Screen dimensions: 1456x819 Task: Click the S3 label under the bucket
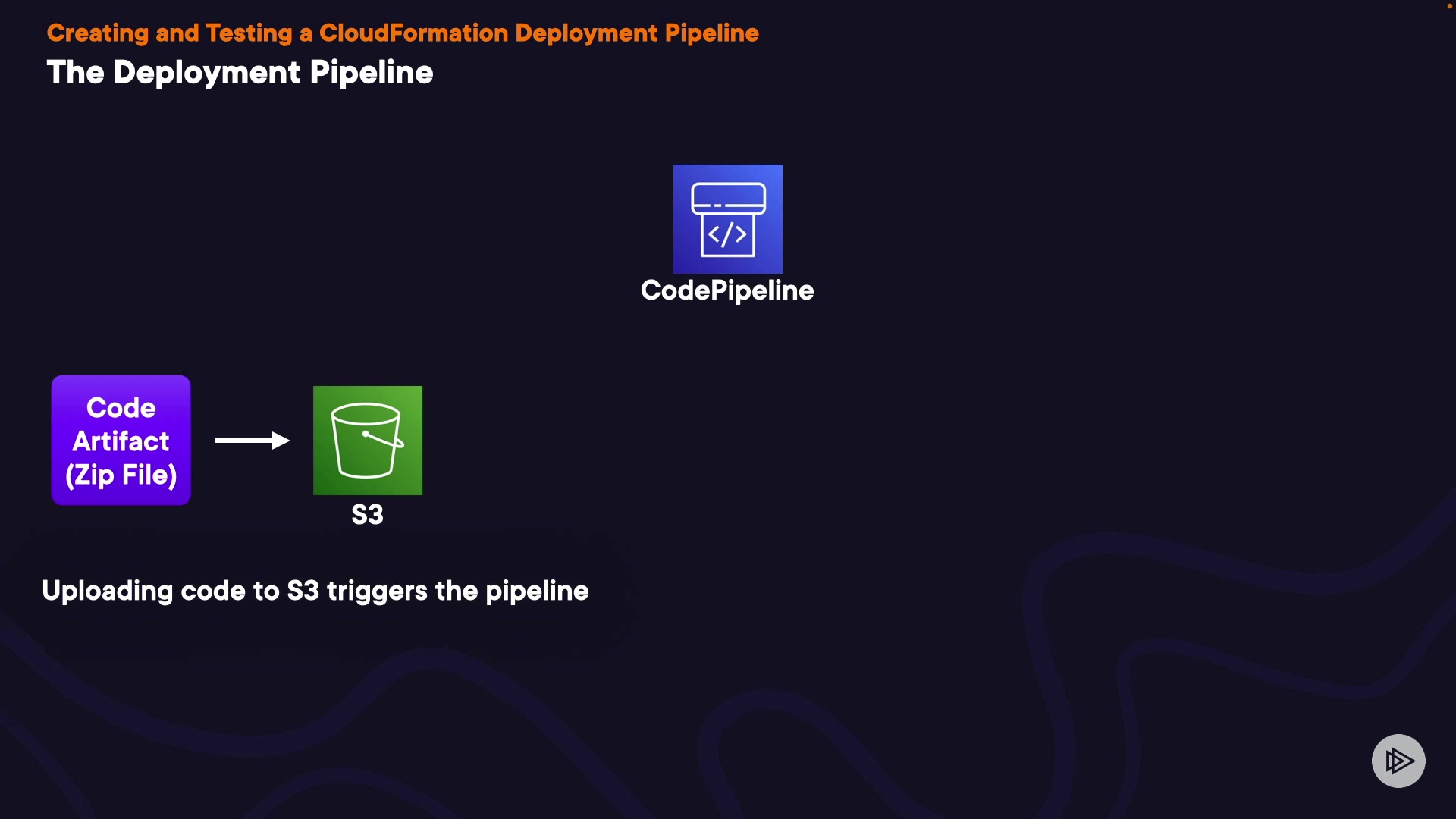point(367,515)
